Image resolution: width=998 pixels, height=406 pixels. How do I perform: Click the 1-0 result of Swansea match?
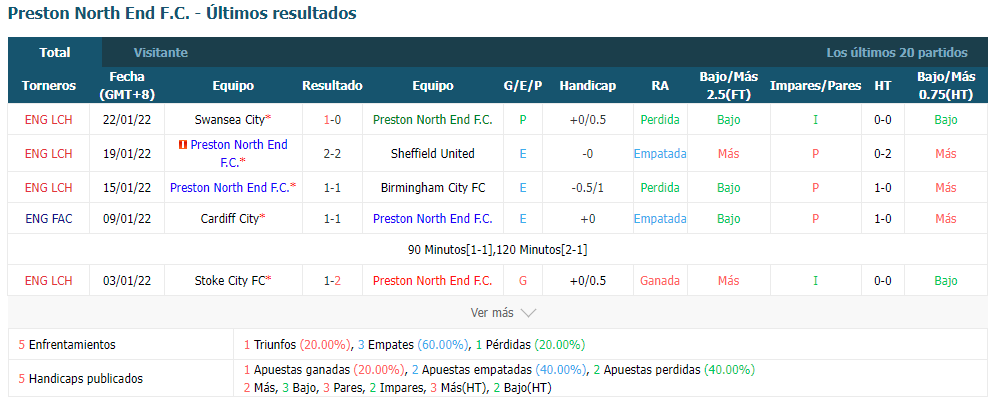point(332,120)
